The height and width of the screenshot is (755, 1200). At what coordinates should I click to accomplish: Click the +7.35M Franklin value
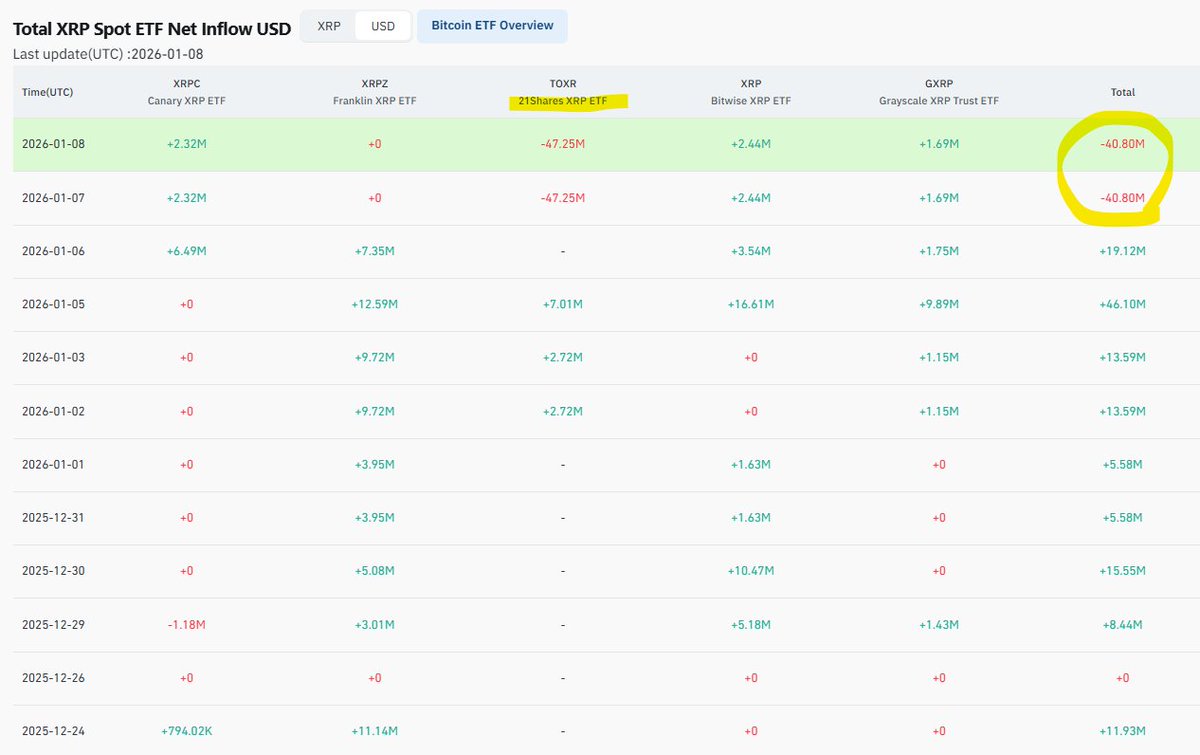[x=374, y=251]
